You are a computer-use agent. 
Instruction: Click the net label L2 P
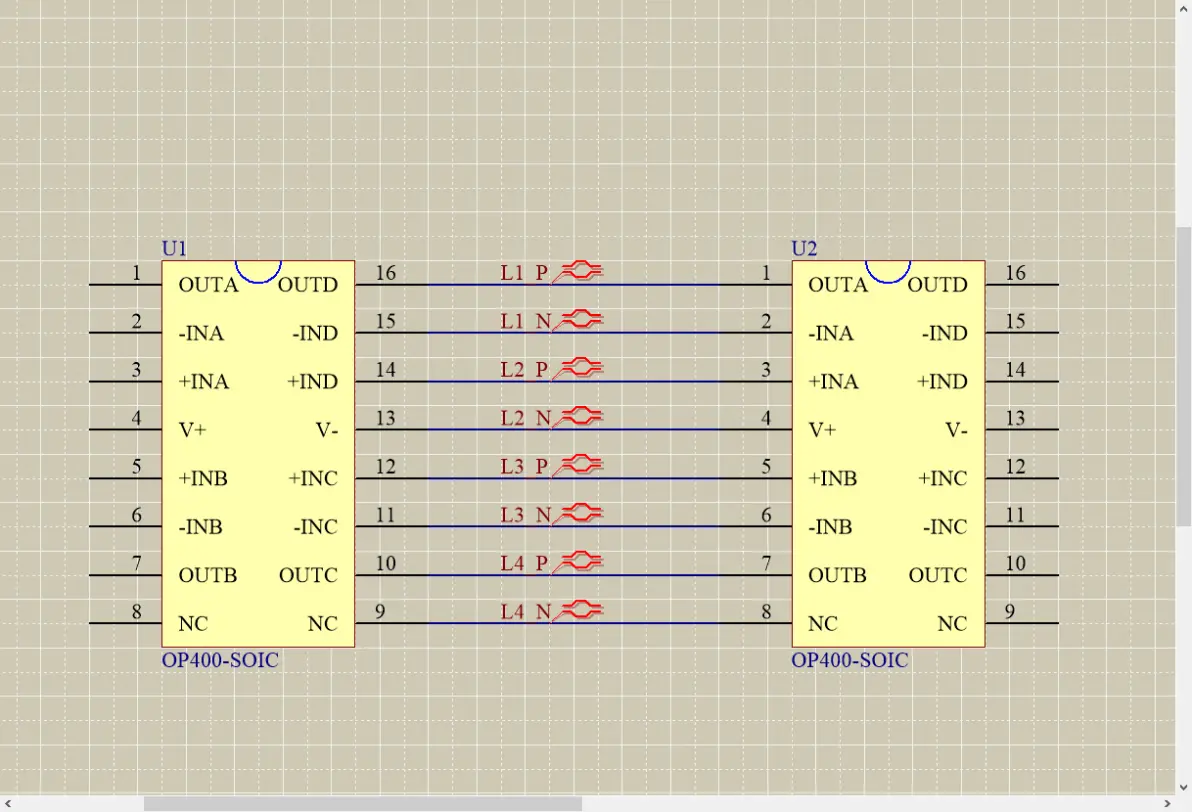point(524,370)
